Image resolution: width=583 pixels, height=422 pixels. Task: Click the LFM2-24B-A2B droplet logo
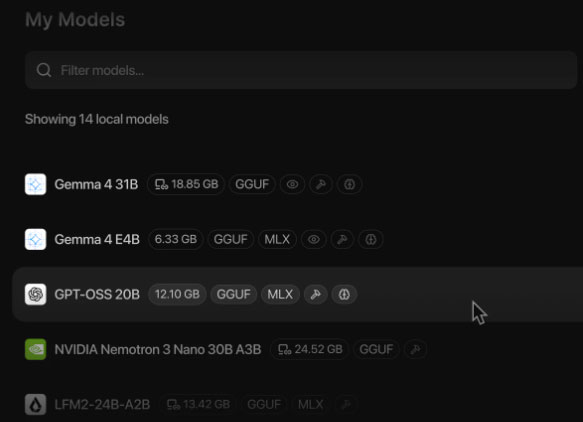pyautogui.click(x=36, y=405)
